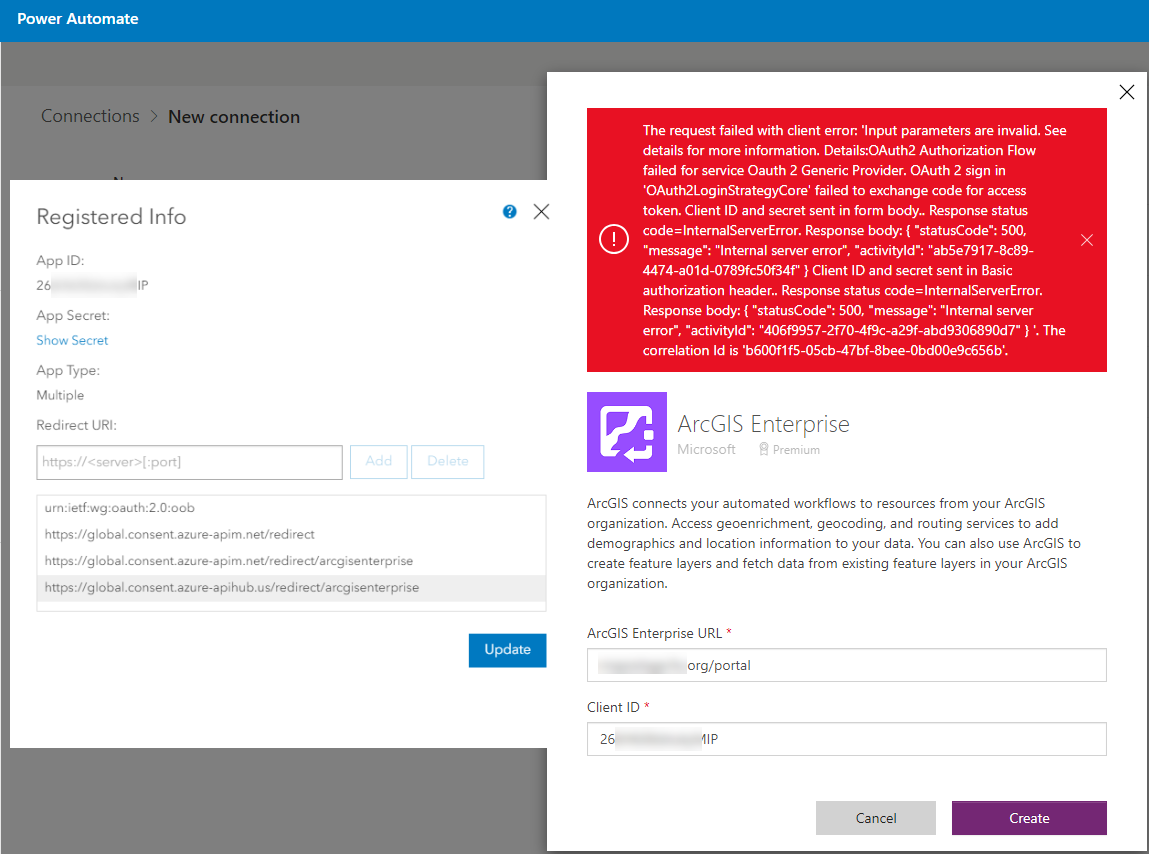
Task: Click Create to establish the connection
Action: 1028,817
